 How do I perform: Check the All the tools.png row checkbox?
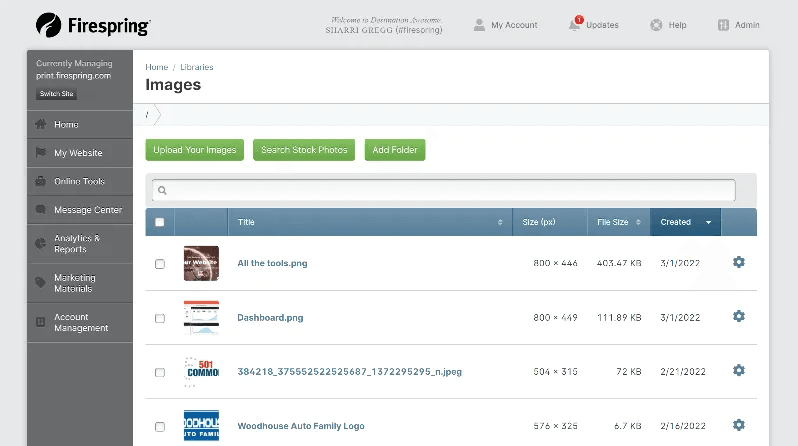click(160, 264)
